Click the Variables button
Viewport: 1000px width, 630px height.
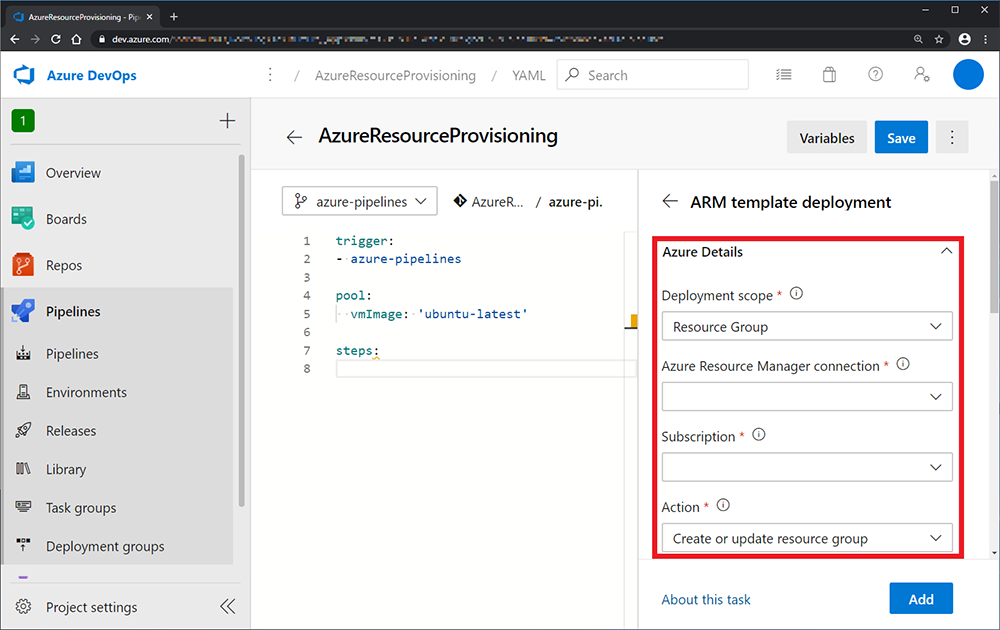point(827,137)
